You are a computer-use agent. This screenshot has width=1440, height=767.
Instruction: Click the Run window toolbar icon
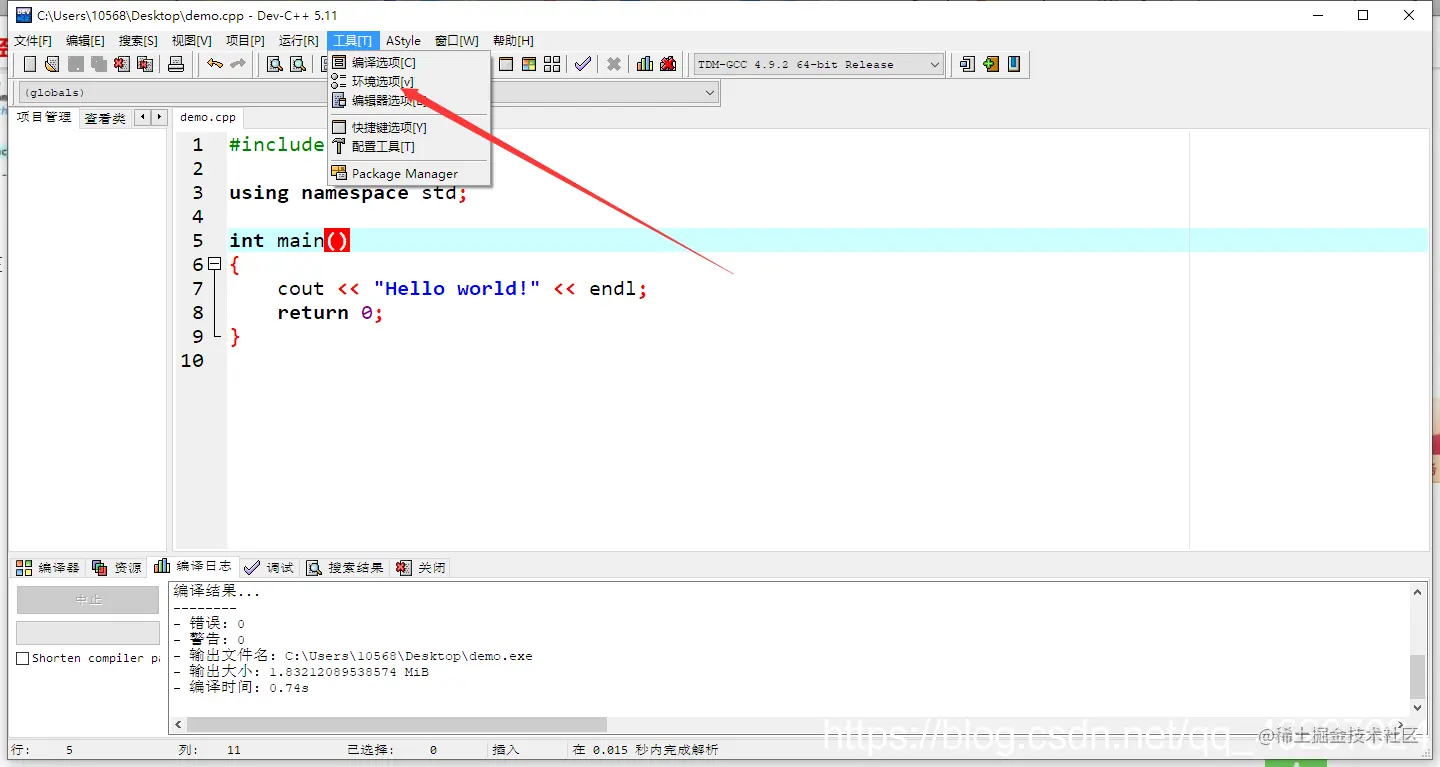(506, 64)
